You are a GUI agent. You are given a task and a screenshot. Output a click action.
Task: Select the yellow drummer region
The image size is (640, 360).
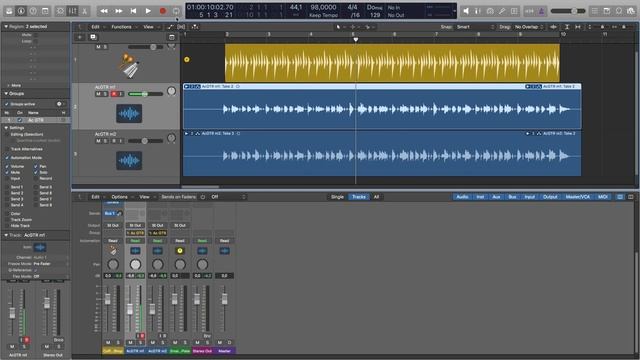click(x=392, y=63)
